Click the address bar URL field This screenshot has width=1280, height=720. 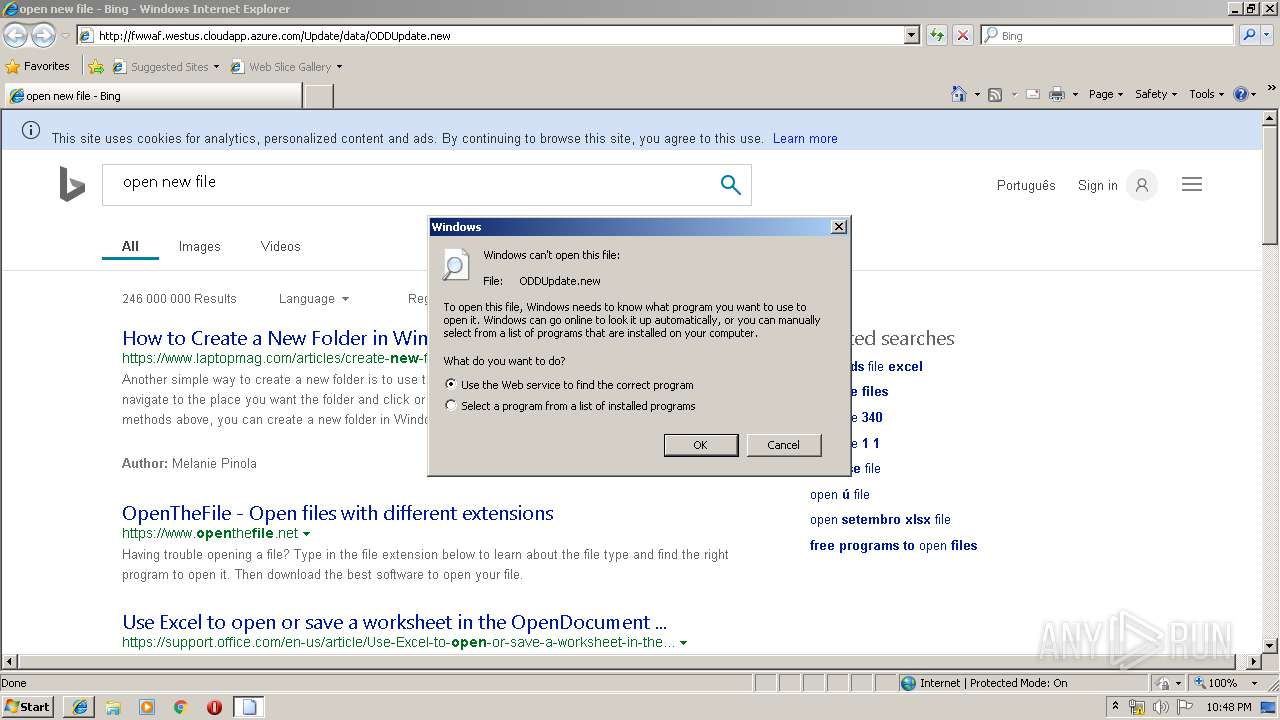[490, 35]
